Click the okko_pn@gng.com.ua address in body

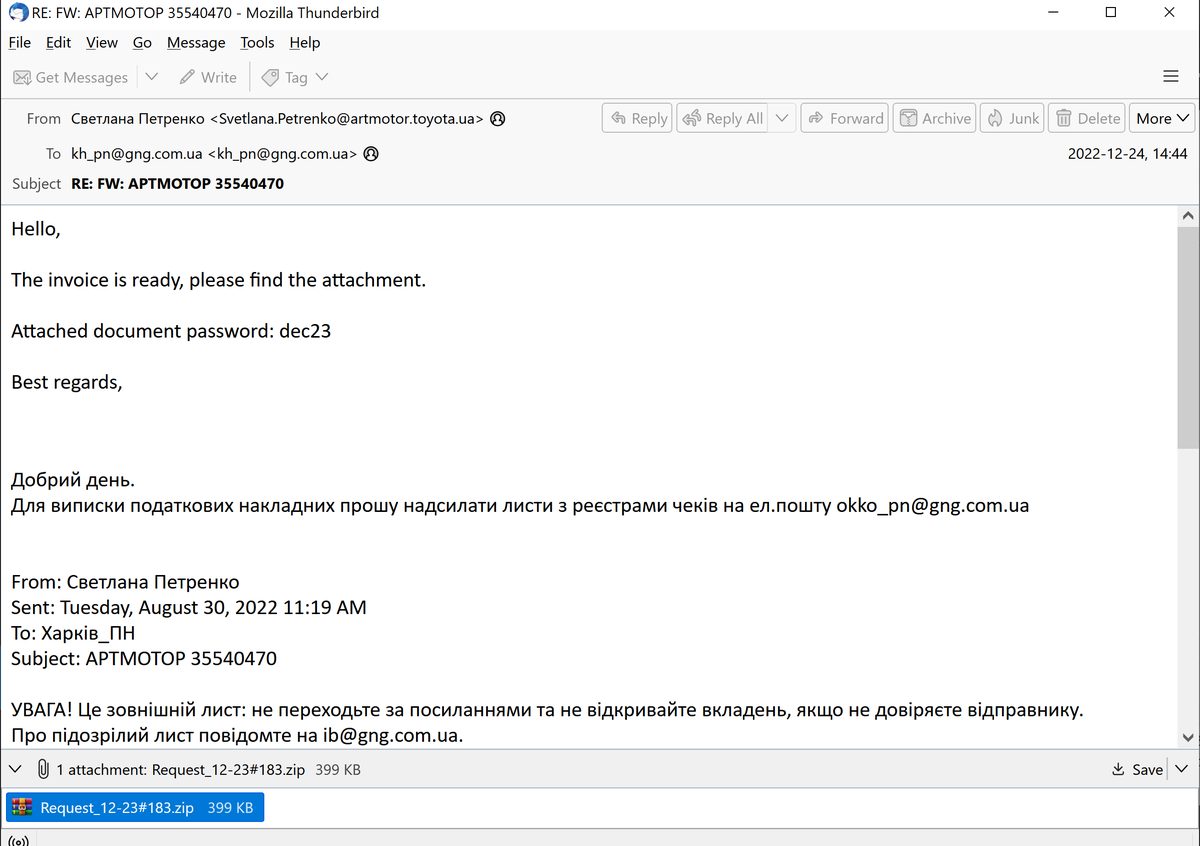click(932, 505)
